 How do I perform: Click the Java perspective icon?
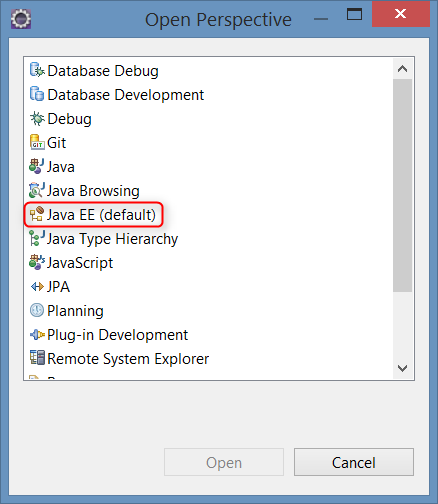click(37, 166)
